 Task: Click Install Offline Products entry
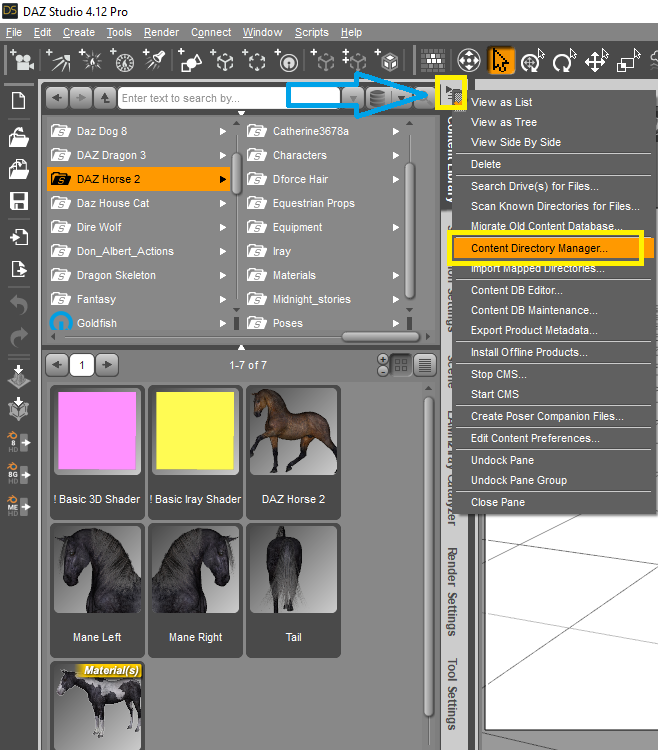(x=529, y=353)
